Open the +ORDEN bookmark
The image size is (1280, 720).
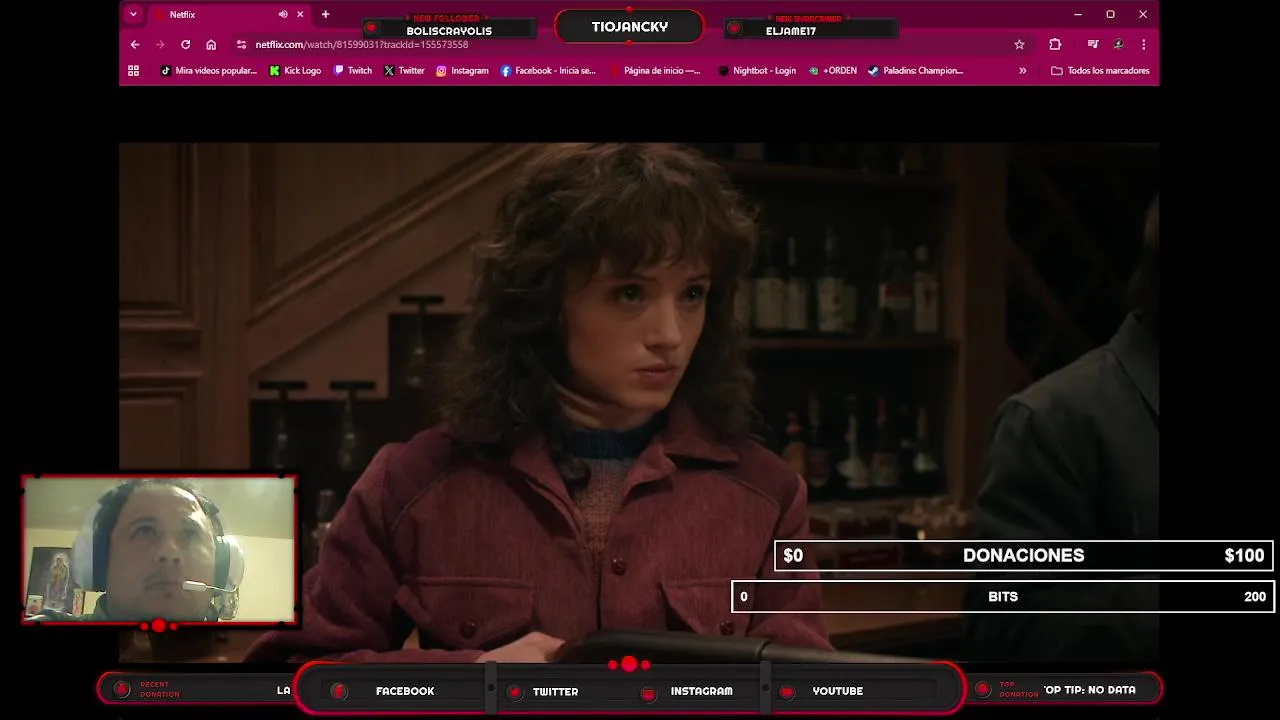tap(833, 70)
